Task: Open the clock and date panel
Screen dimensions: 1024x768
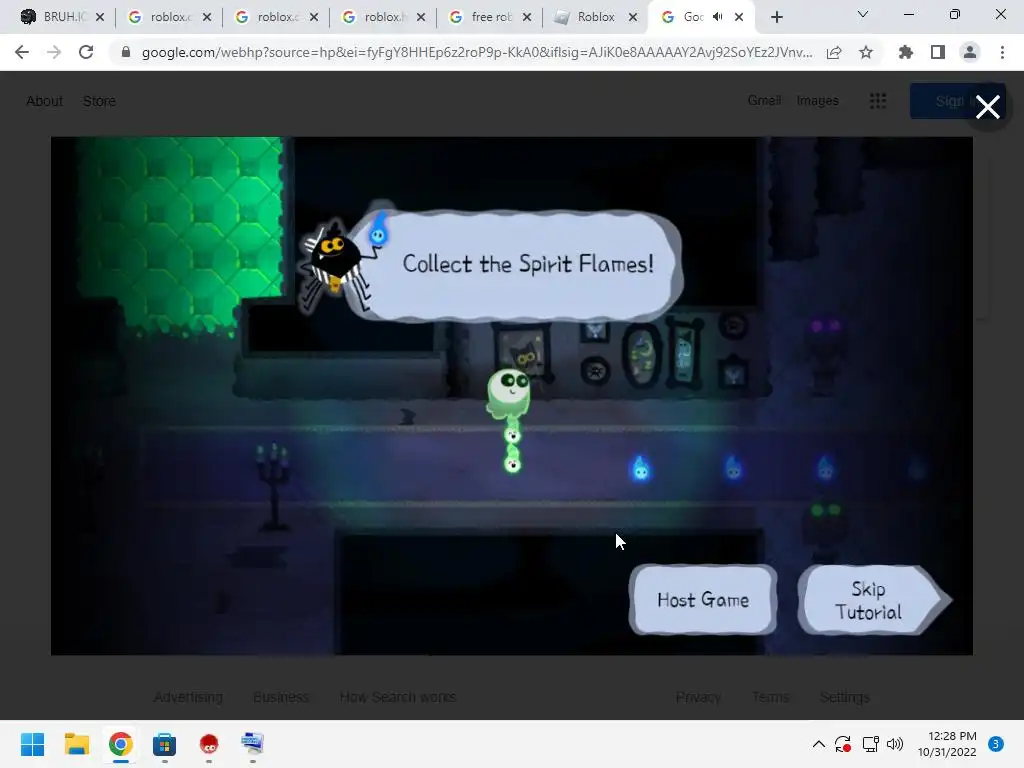Action: (947, 744)
